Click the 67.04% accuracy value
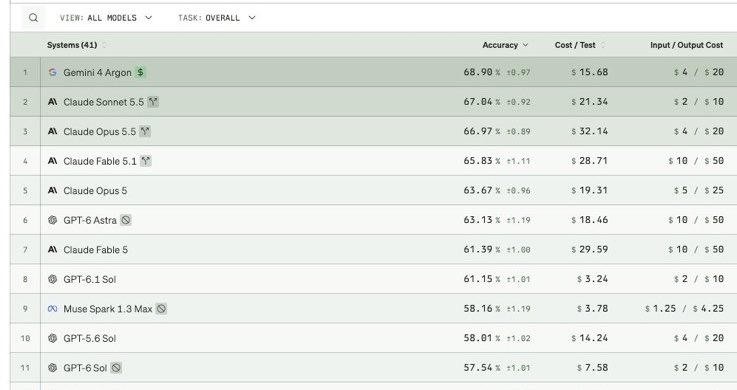The image size is (737, 390). click(482, 102)
